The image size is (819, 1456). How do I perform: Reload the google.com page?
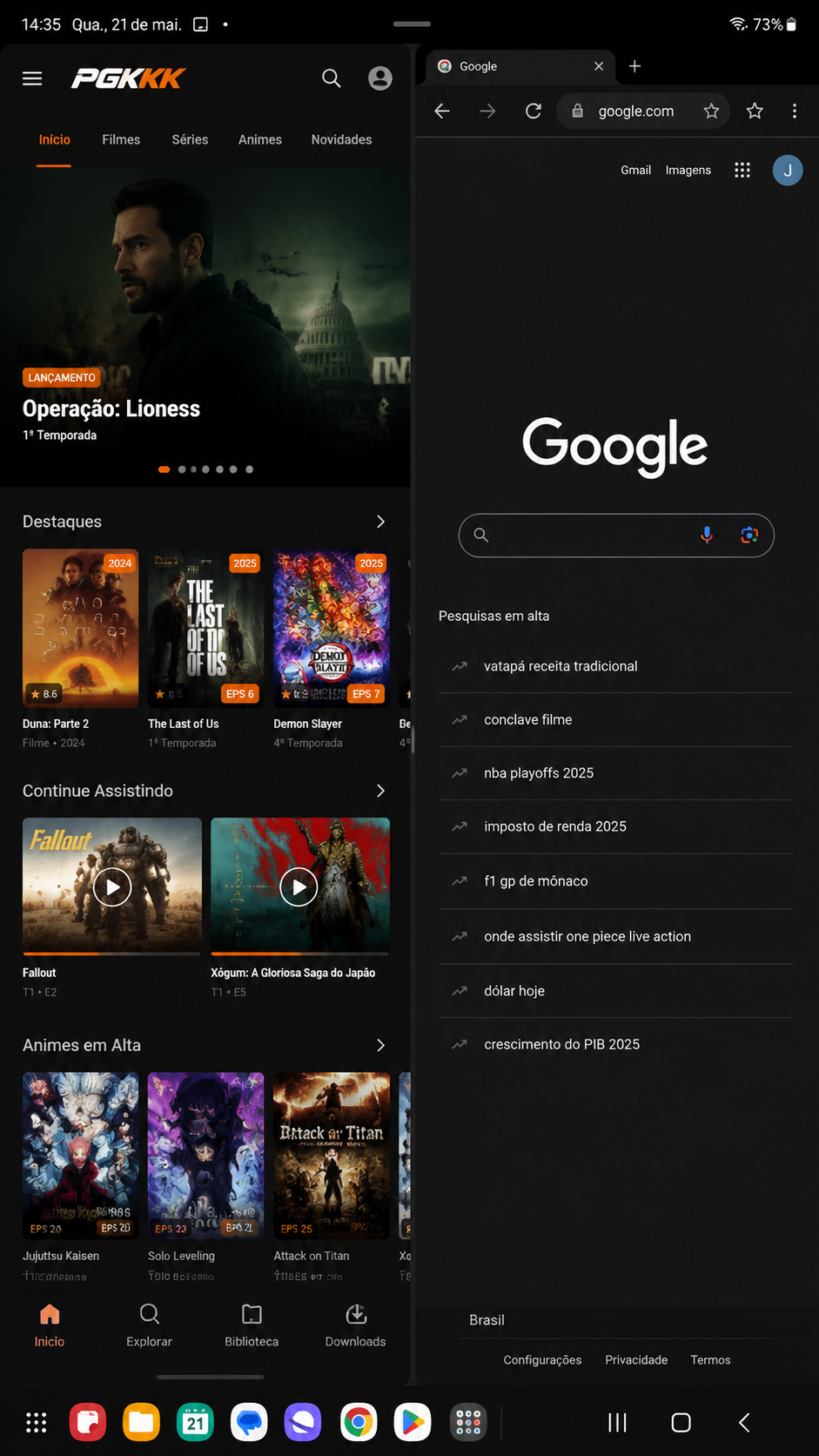(534, 111)
